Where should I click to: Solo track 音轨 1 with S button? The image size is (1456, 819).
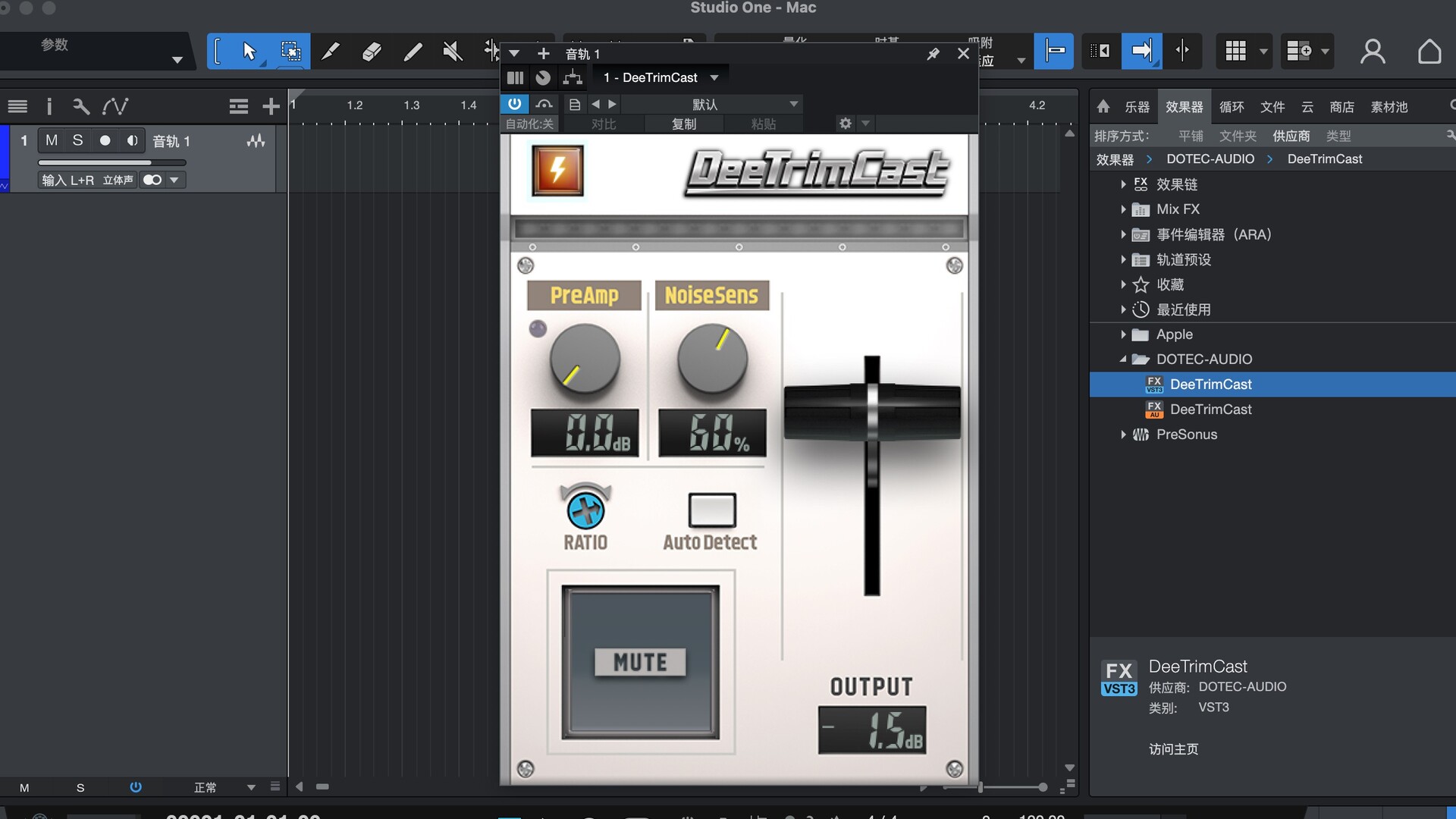click(x=77, y=140)
